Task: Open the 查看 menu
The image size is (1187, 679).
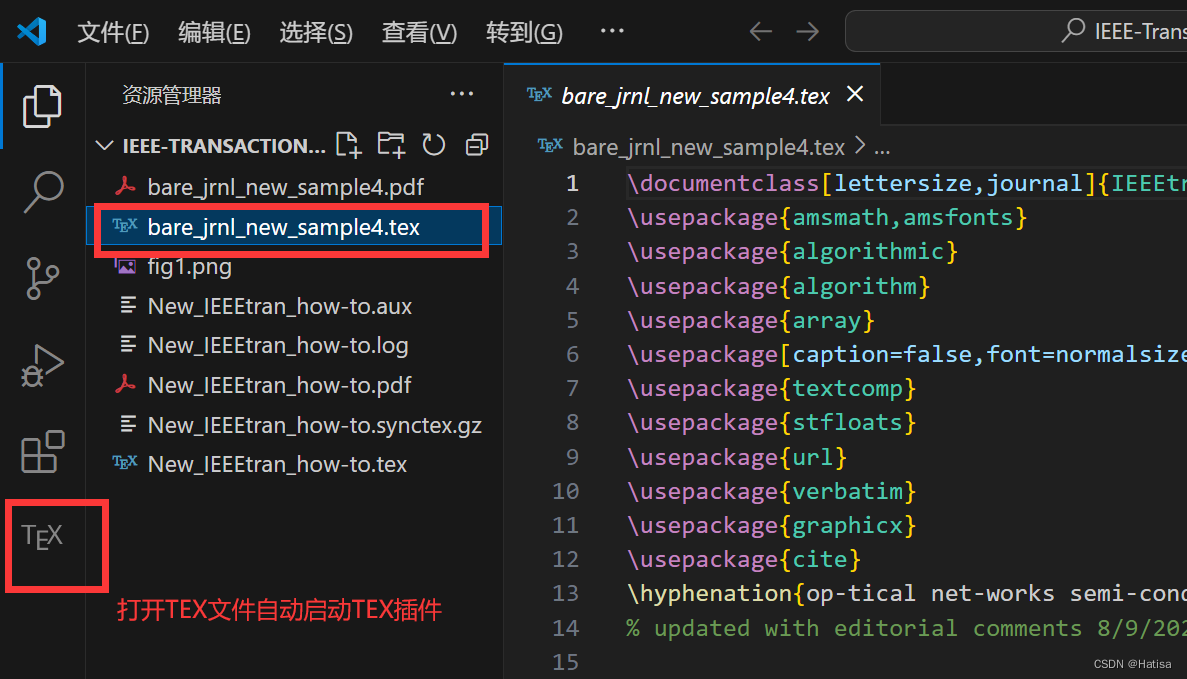Action: 419,32
